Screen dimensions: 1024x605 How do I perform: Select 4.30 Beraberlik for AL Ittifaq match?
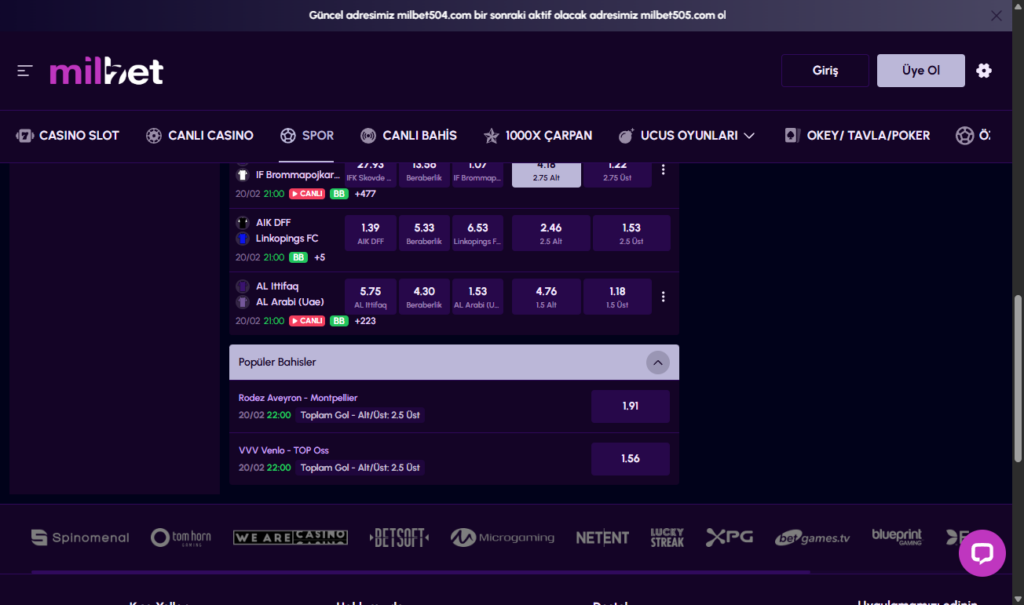click(x=424, y=297)
